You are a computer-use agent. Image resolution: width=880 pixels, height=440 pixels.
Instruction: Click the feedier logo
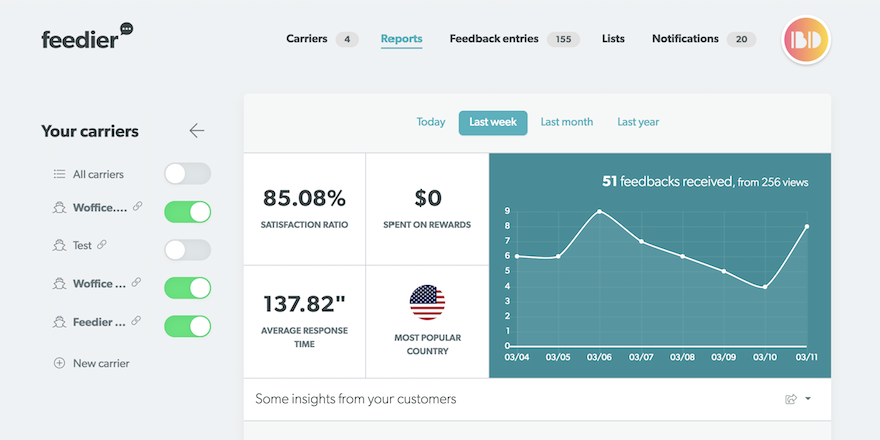tap(88, 36)
